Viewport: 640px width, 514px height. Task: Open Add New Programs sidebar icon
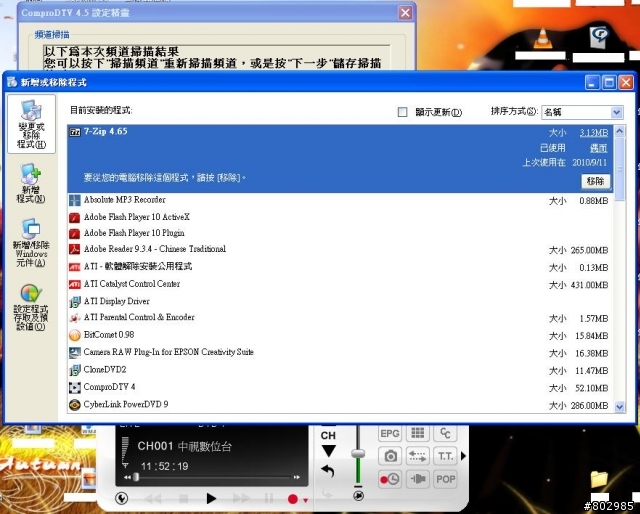point(31,183)
